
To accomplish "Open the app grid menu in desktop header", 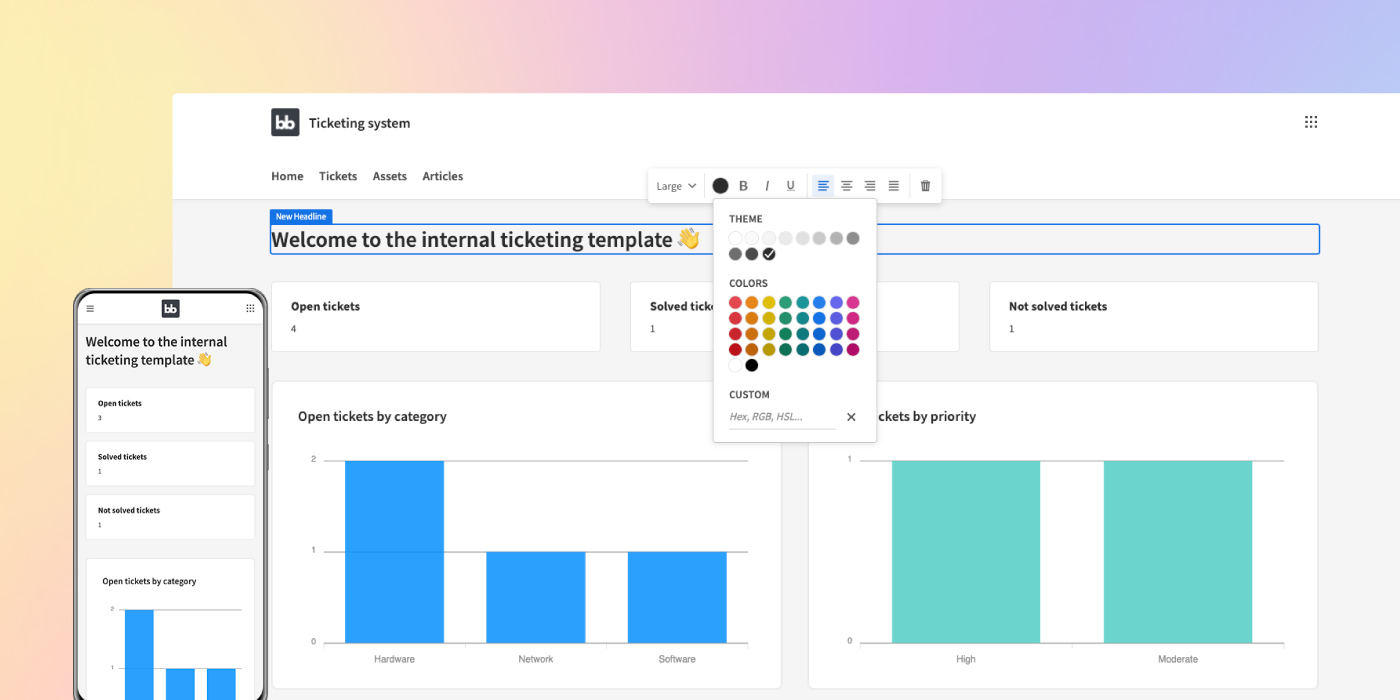I will tap(1311, 122).
